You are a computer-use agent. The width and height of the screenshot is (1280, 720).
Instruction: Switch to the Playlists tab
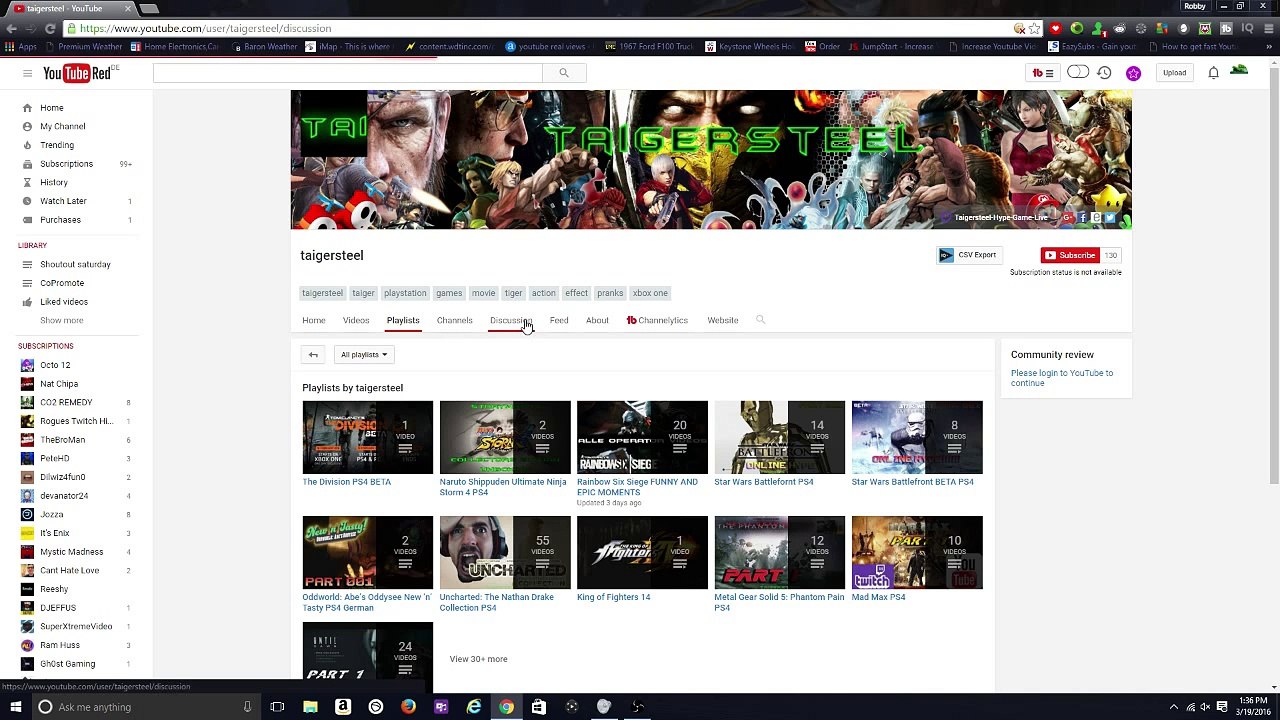click(x=403, y=320)
